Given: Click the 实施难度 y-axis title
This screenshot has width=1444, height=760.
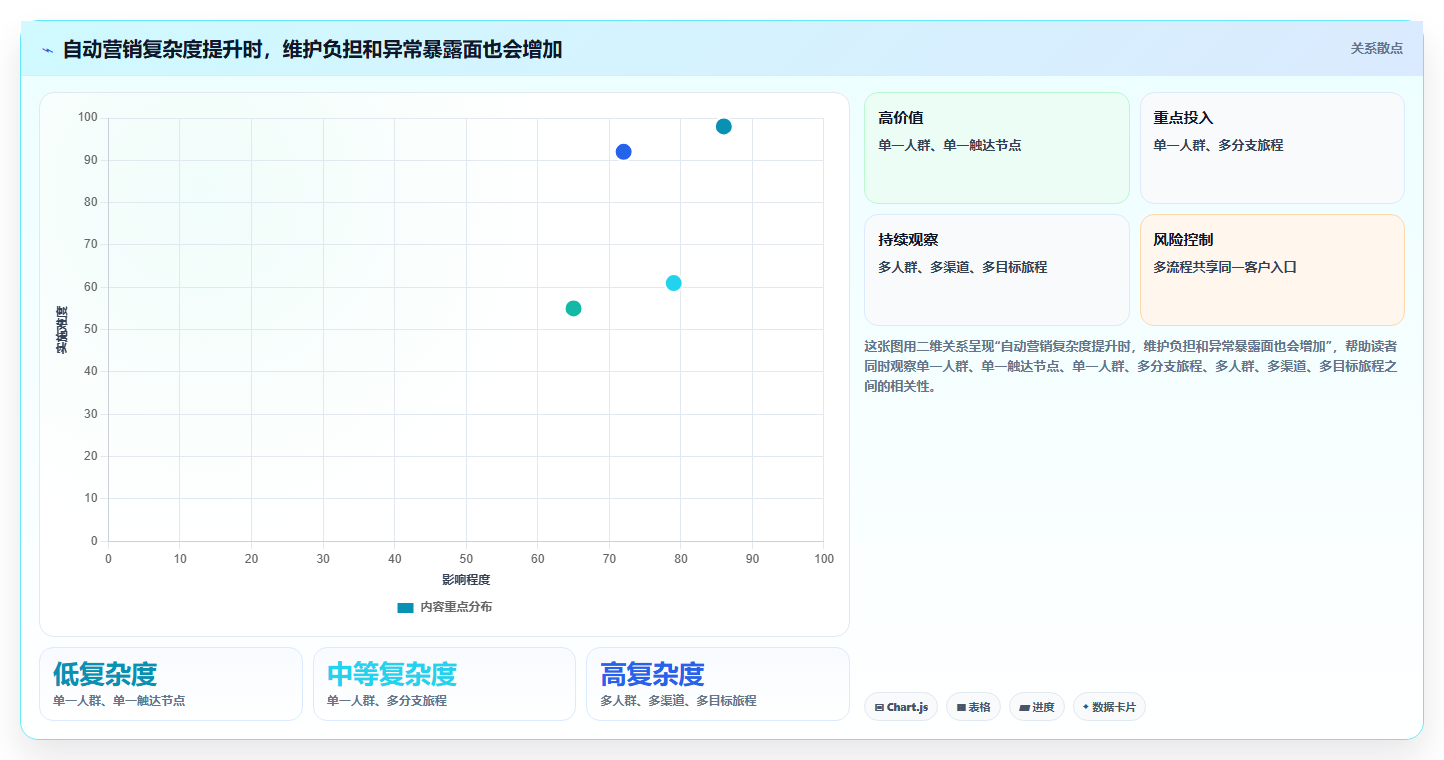Looking at the screenshot, I should tap(62, 330).
